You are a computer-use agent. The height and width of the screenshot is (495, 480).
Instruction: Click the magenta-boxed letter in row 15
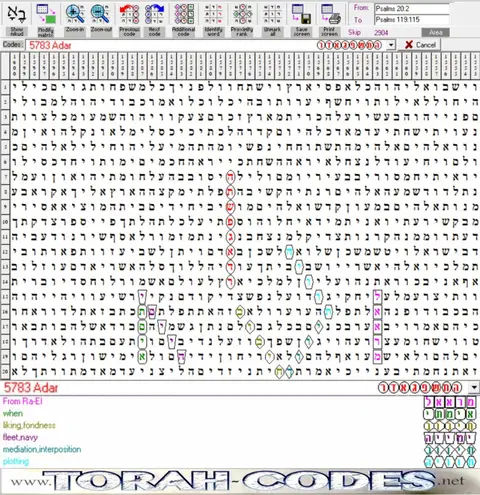[x=377, y=296]
